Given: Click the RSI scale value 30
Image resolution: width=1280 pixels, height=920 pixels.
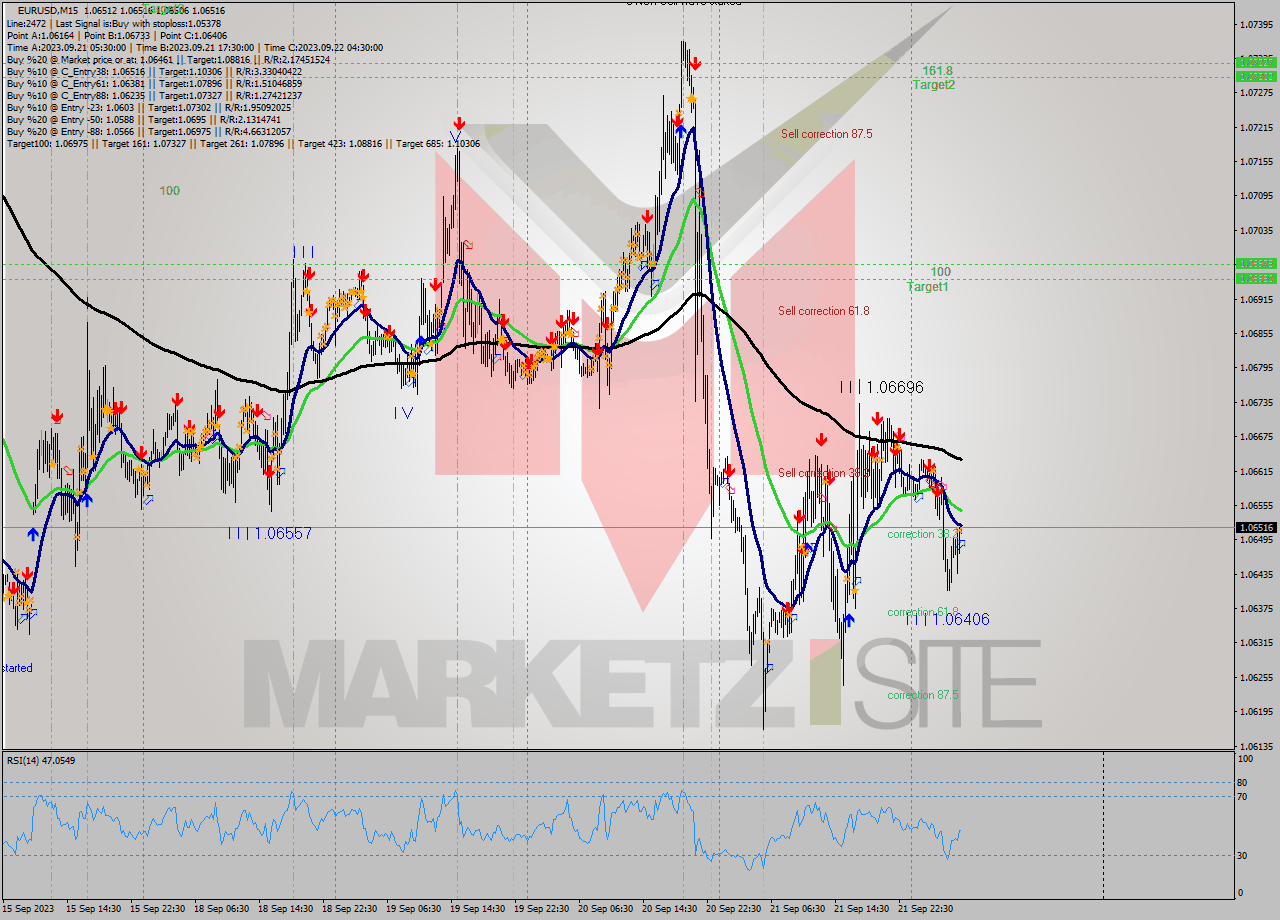Looking at the screenshot, I should 1242,855.
